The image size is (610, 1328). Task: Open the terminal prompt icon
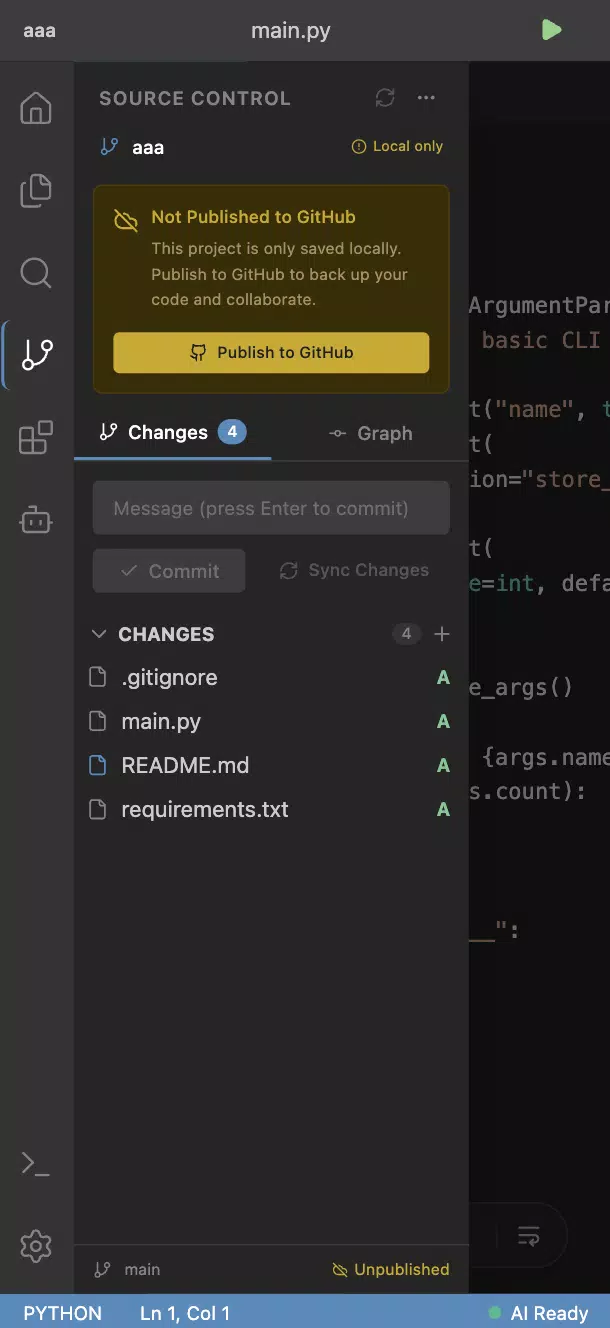[x=36, y=1163]
